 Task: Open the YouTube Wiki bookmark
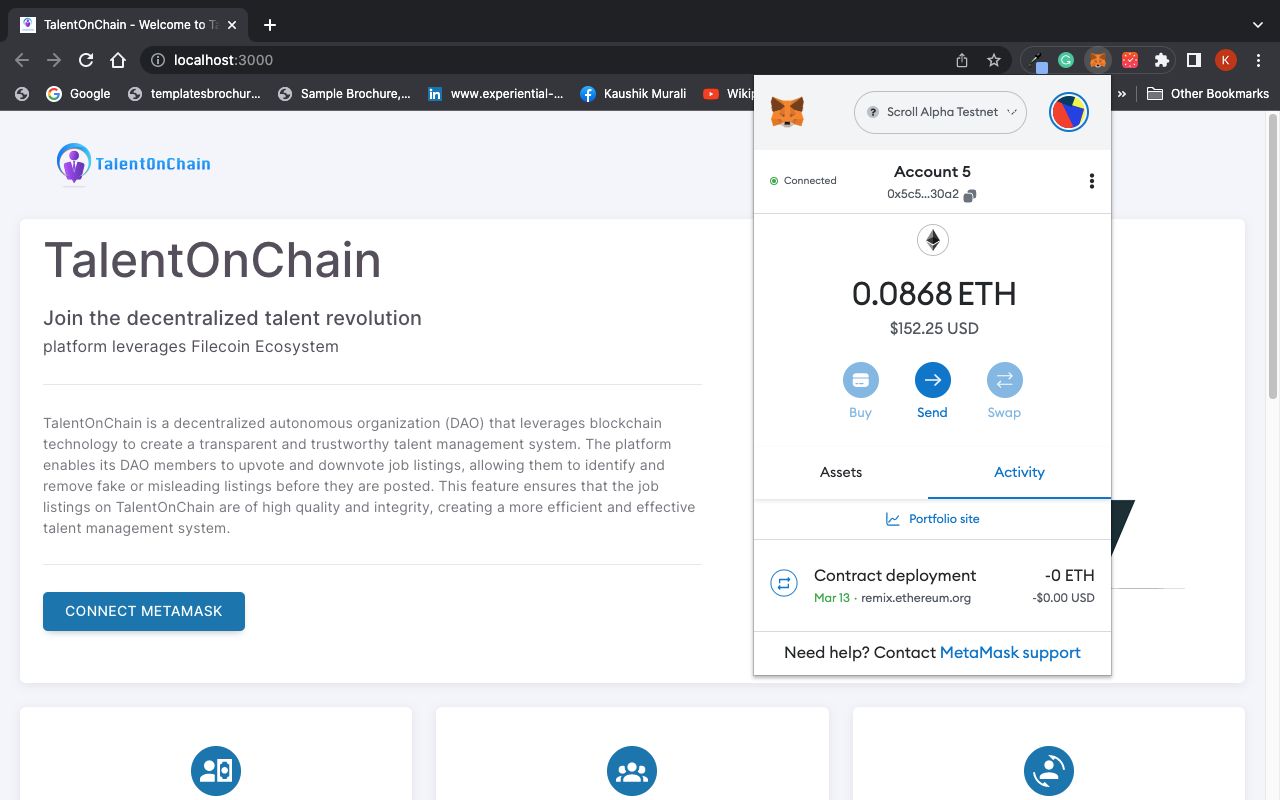tap(727, 93)
